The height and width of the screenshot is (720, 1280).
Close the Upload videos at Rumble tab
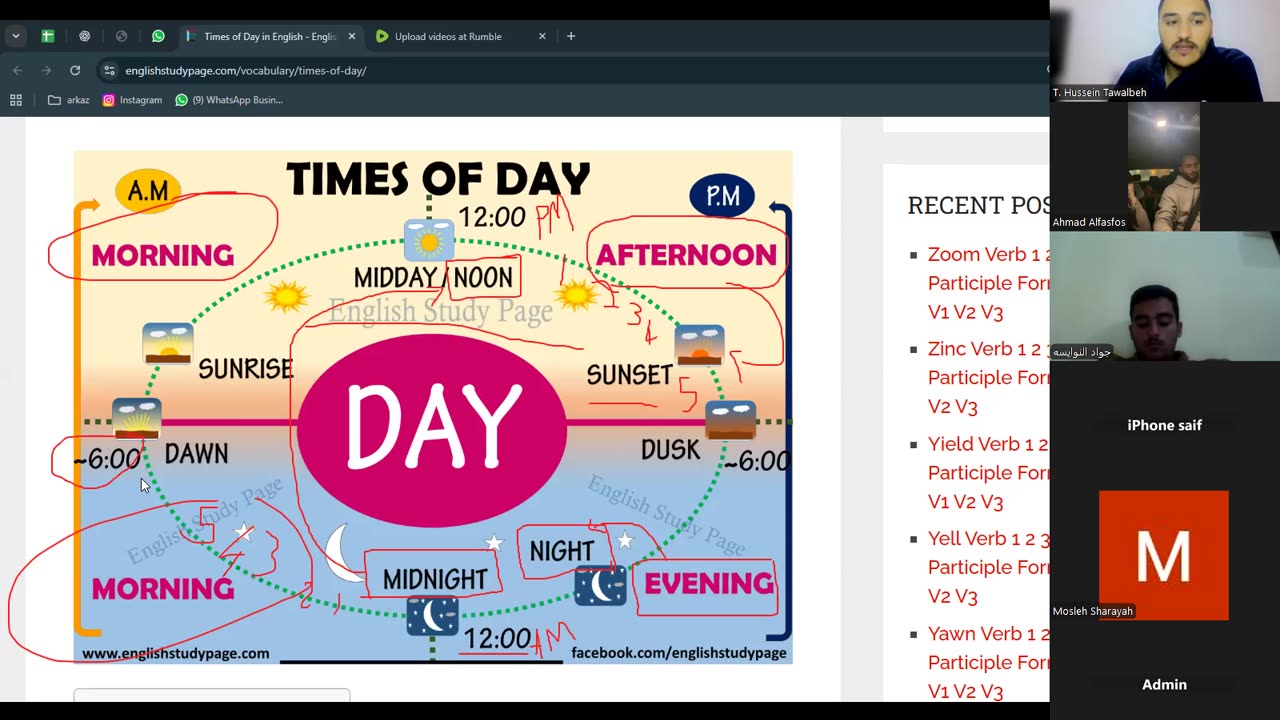542,36
